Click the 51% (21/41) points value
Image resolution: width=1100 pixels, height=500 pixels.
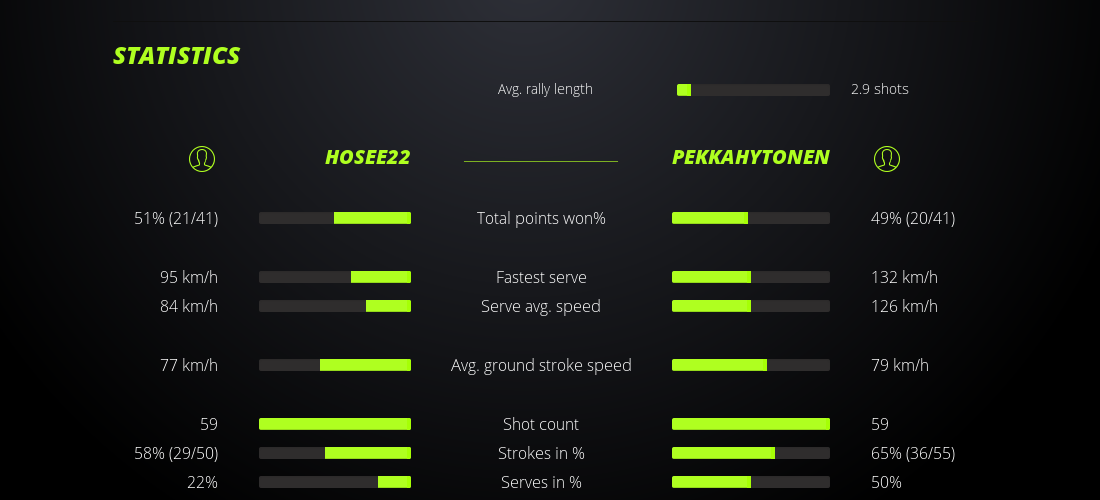tap(176, 218)
